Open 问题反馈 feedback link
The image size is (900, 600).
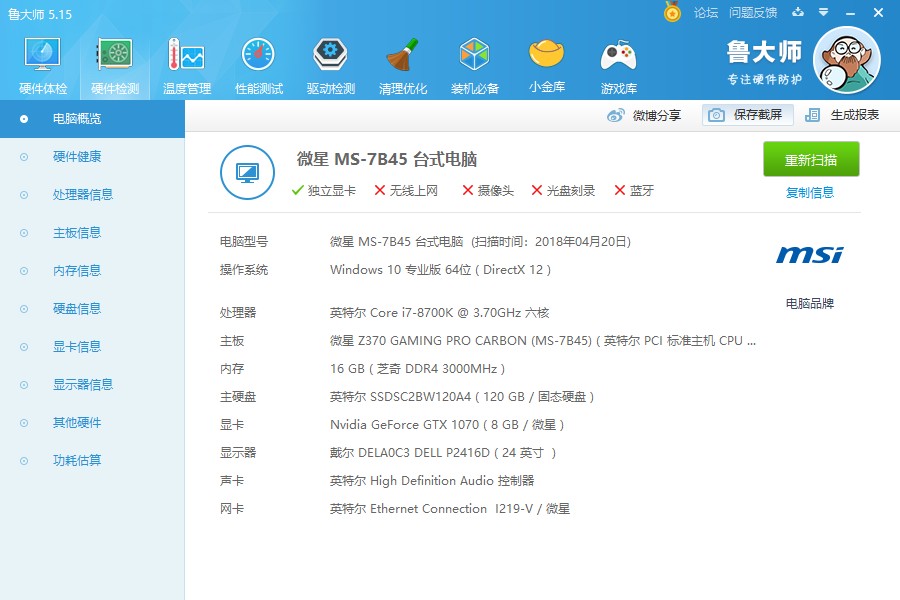point(752,13)
